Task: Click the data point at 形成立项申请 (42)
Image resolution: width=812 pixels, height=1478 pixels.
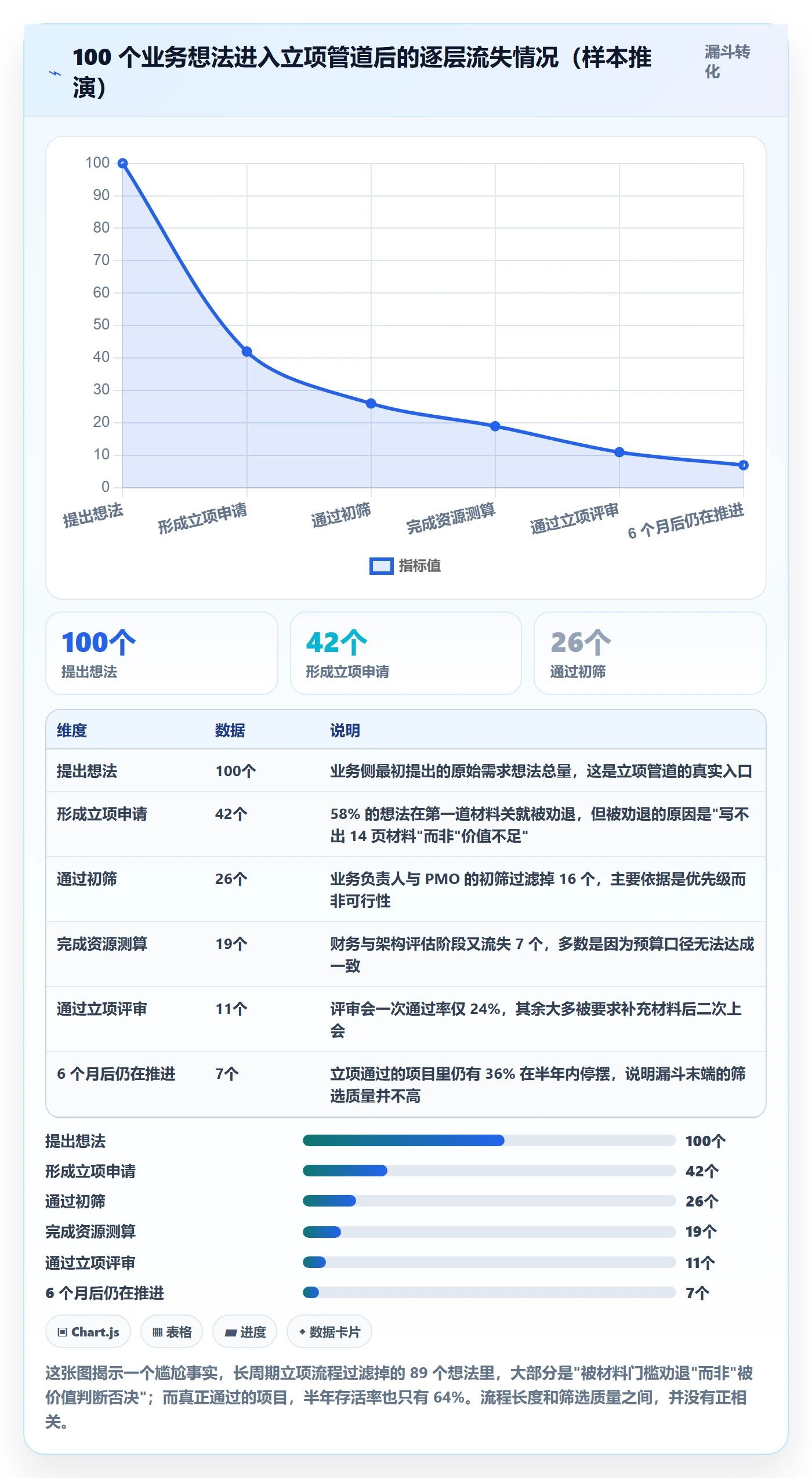Action: click(x=246, y=352)
